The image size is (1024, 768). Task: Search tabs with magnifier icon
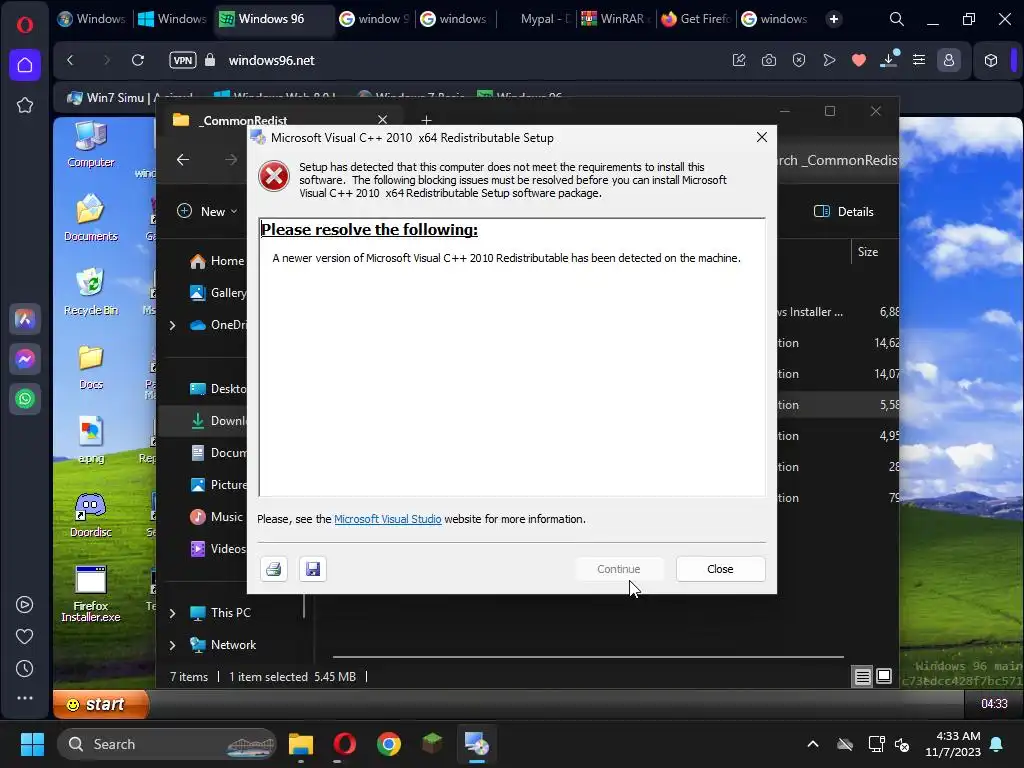897,19
